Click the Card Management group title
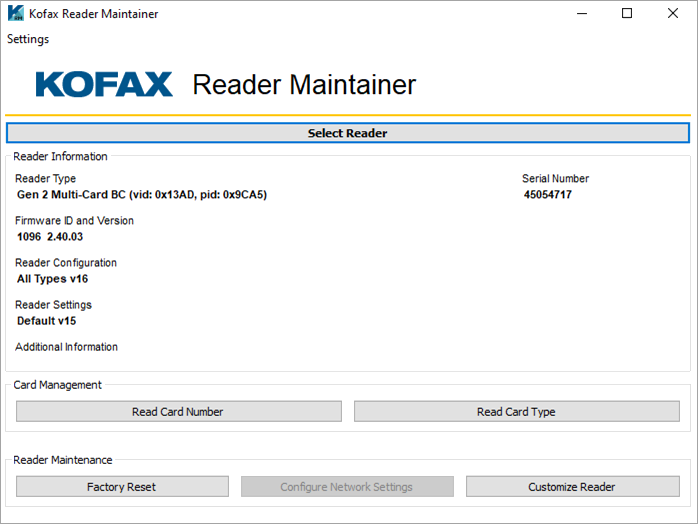Image resolution: width=698 pixels, height=524 pixels. 57,385
